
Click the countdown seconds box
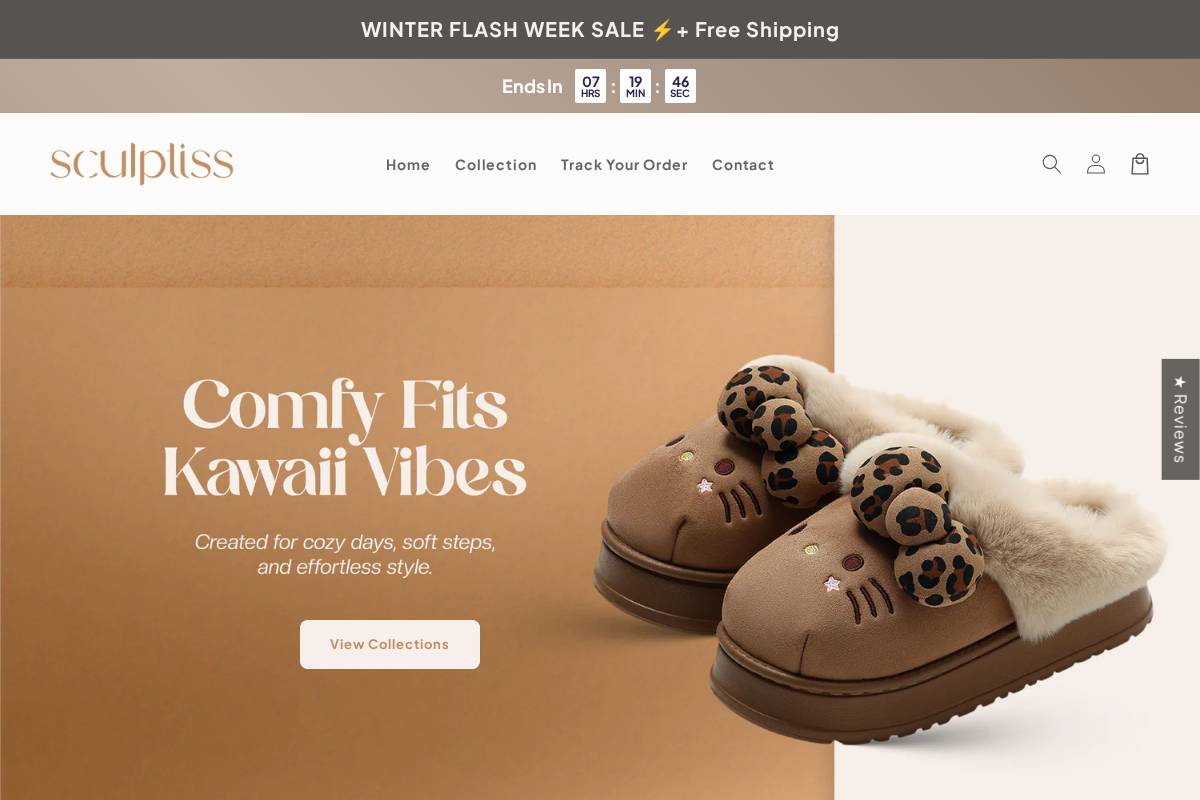pos(680,86)
